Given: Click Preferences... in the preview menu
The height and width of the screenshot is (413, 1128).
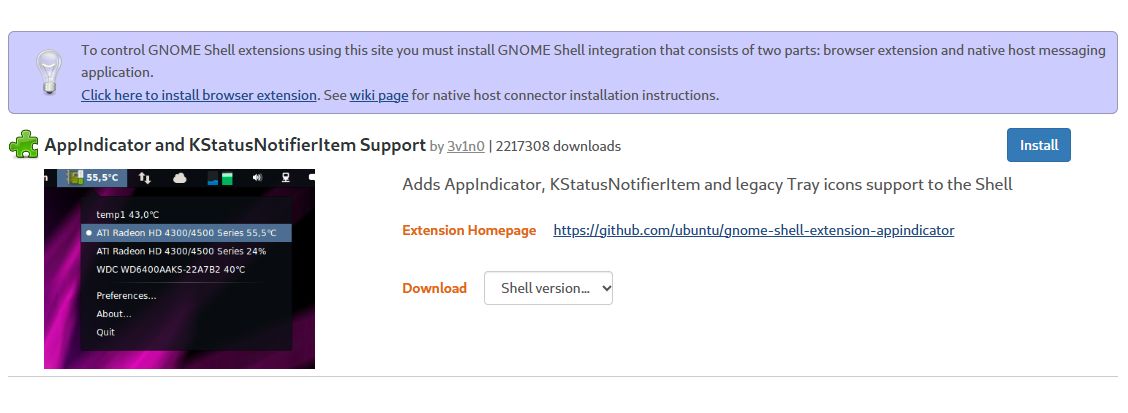Looking at the screenshot, I should 126,296.
